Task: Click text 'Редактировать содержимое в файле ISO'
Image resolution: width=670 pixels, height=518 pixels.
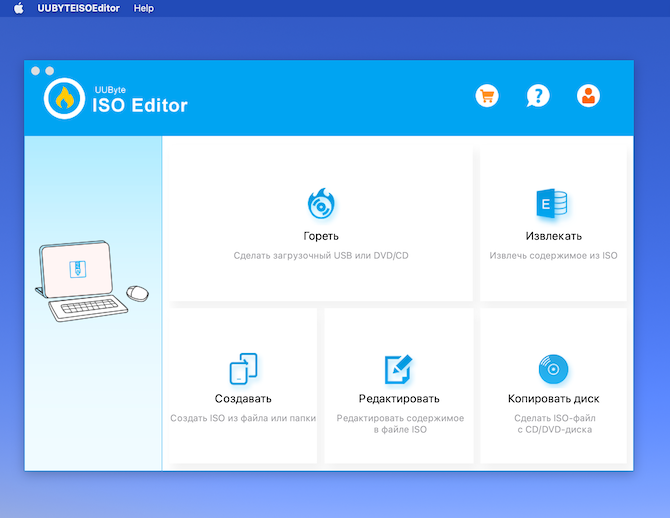Action: (x=400, y=424)
